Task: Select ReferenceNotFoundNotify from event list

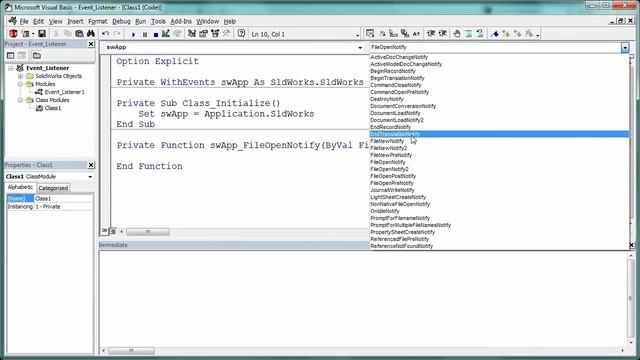Action: point(402,246)
